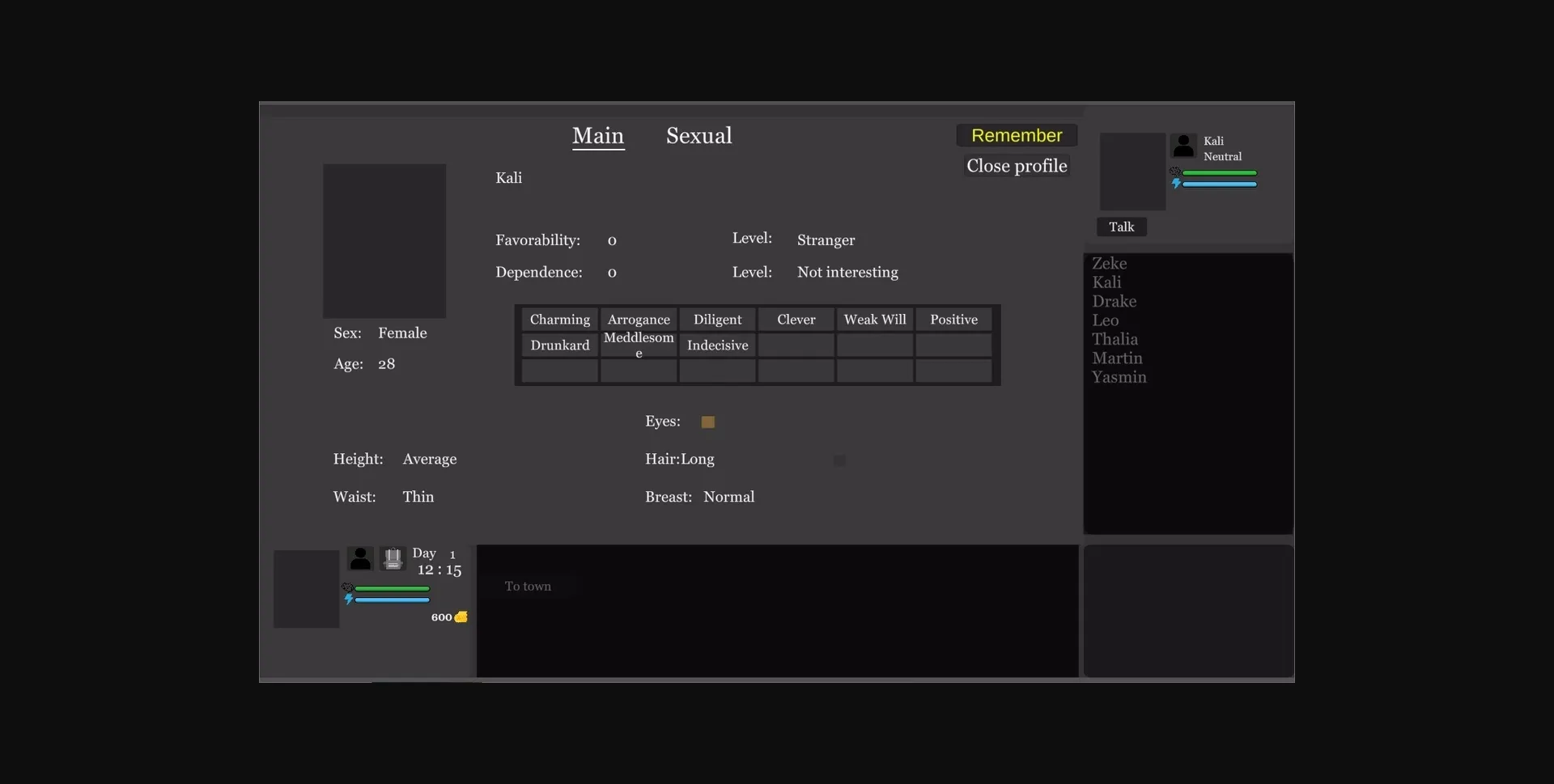Click the gold coins icon next to 600
Viewport: 1554px width, 784px height.
tap(461, 617)
